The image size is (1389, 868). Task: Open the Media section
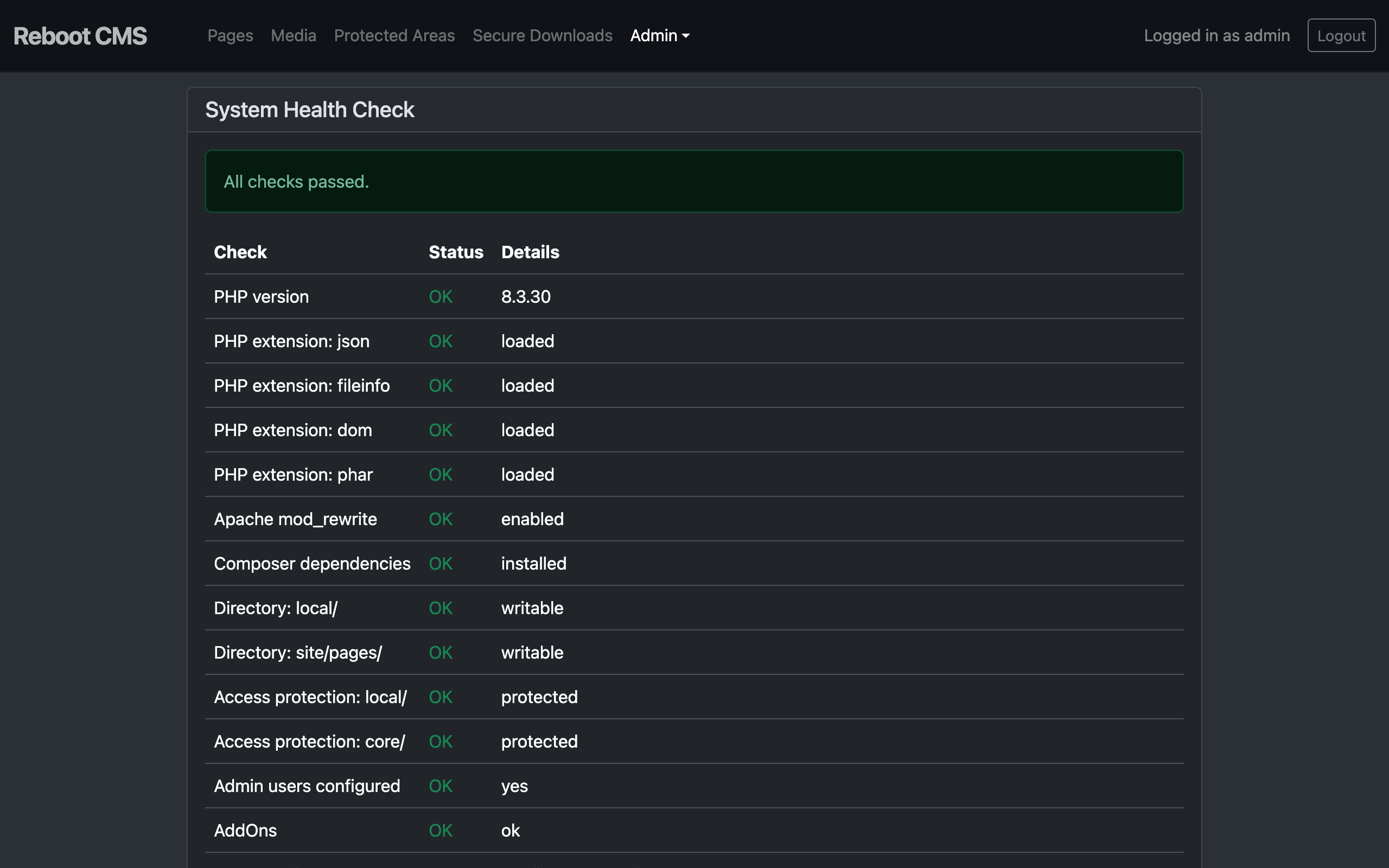point(294,36)
